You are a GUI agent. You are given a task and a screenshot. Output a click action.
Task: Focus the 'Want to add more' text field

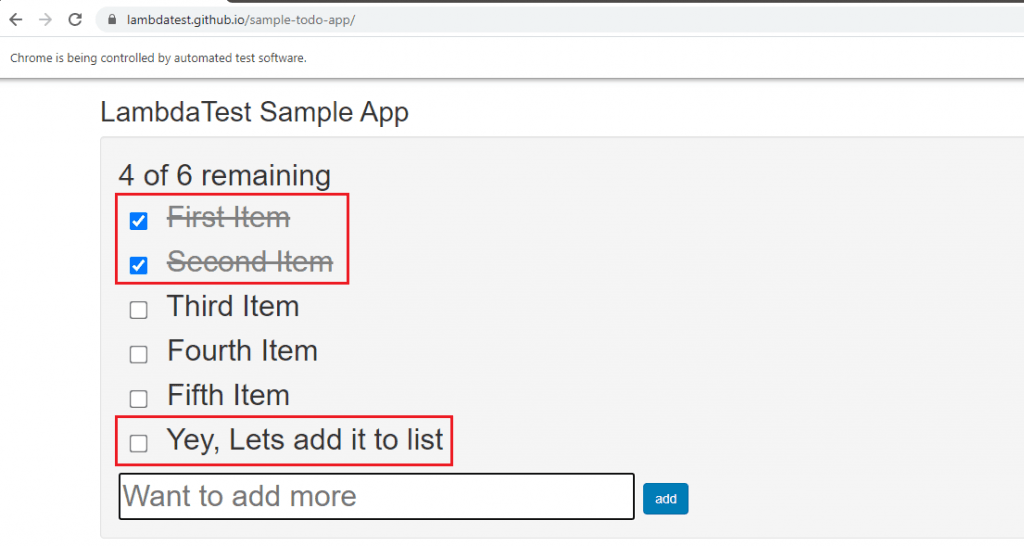point(376,496)
